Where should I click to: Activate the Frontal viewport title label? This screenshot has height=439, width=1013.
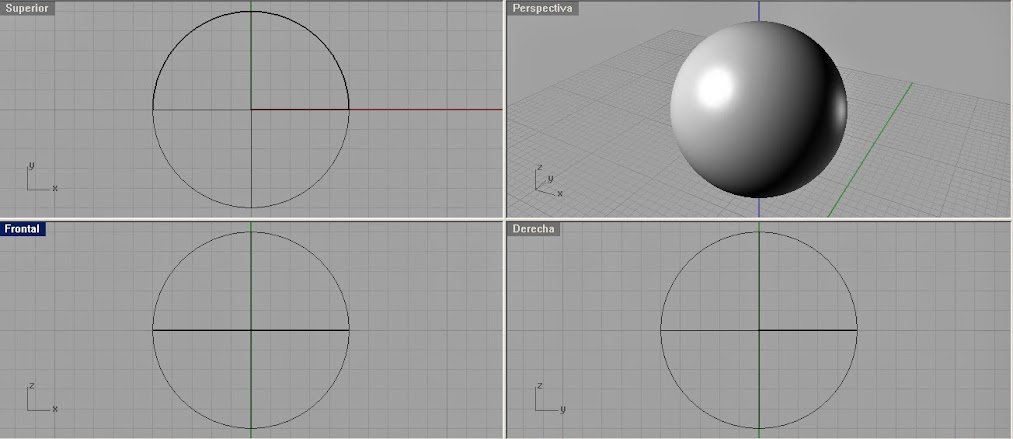pyautogui.click(x=23, y=229)
